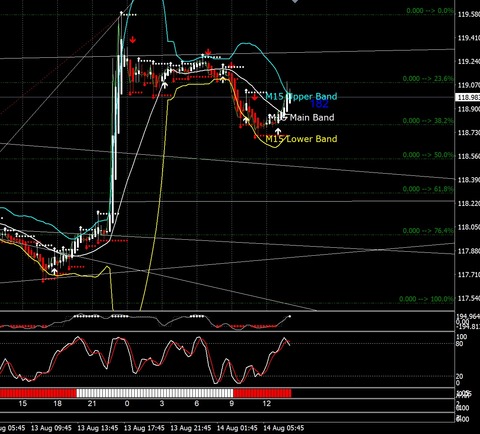This screenshot has height=434, width=480.
Task: Click the red trend bar segment under hour 12
Action: [x=262, y=393]
